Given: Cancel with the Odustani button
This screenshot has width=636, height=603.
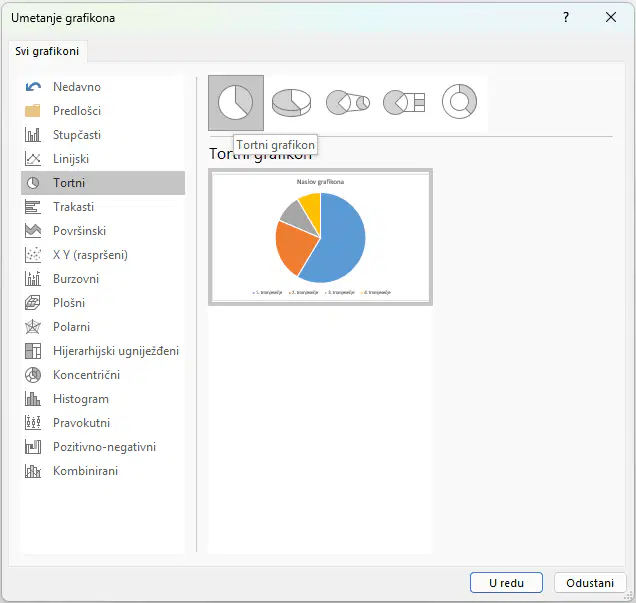Looking at the screenshot, I should tap(590, 583).
